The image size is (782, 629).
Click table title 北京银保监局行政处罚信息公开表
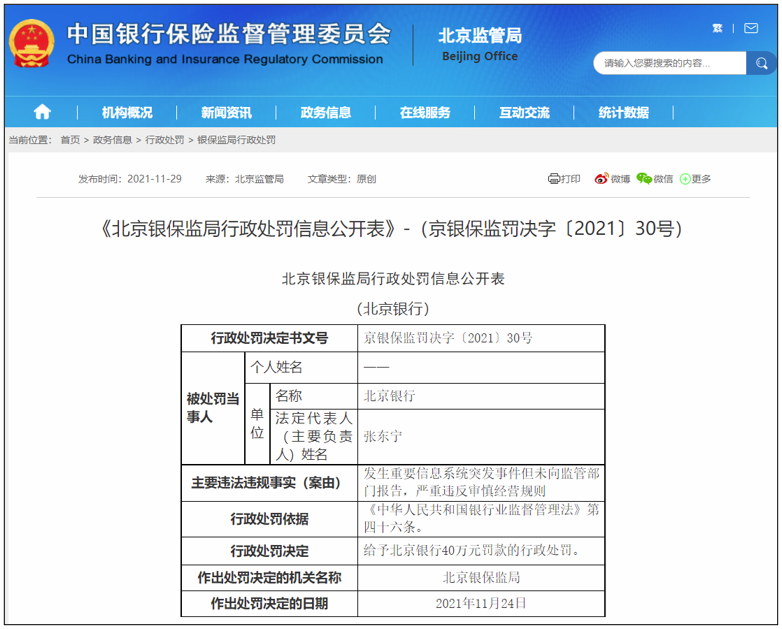coord(393,278)
